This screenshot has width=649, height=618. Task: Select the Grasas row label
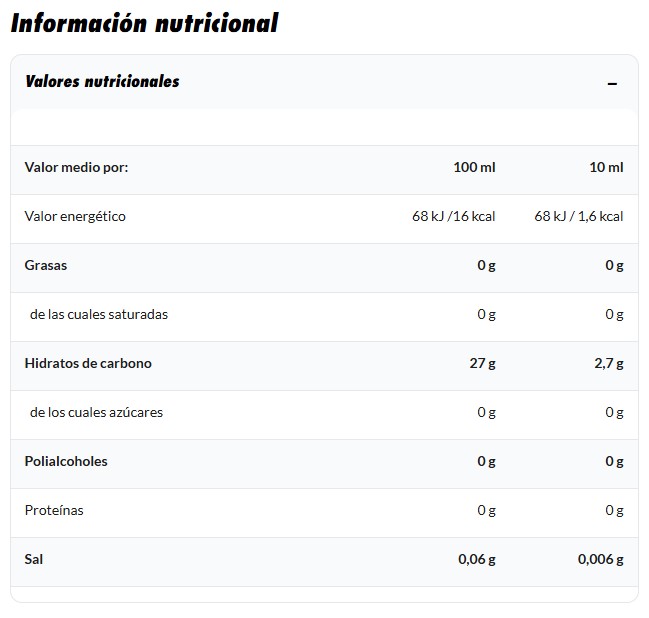(46, 265)
